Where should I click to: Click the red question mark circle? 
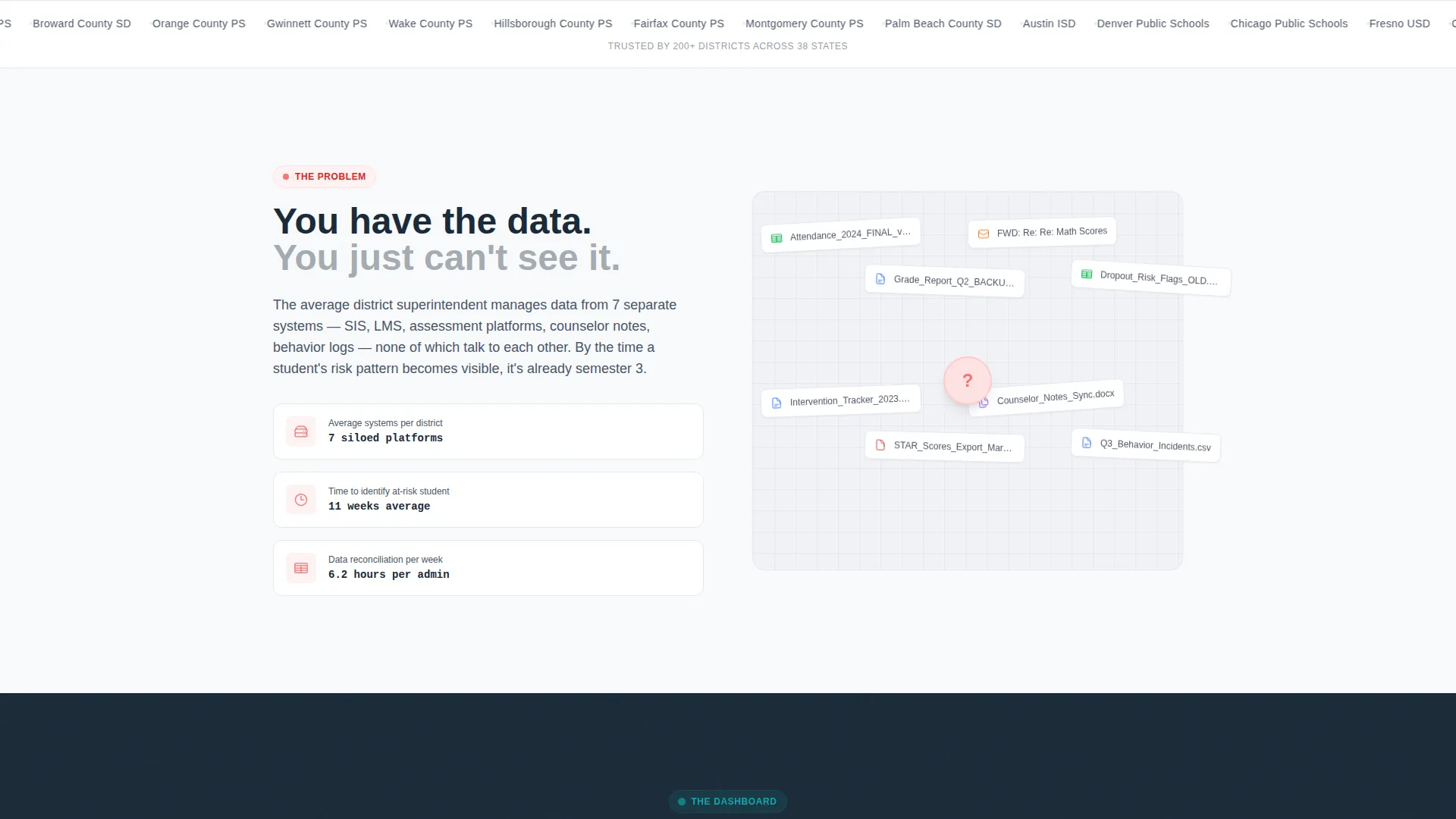pyautogui.click(x=968, y=381)
